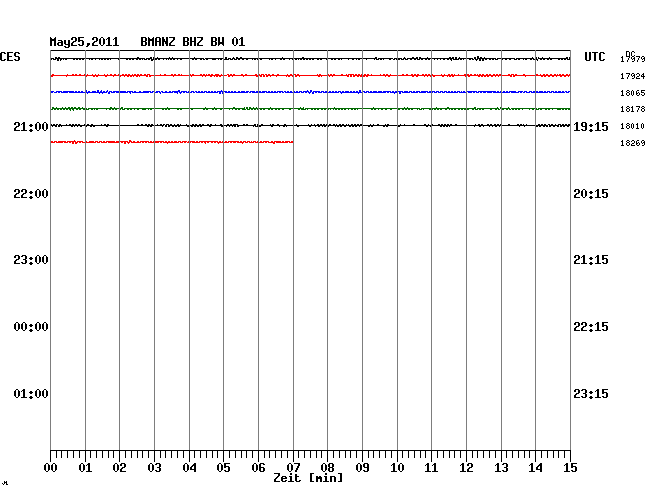
Task: Click the UTC time label 23:15
Action: tap(591, 394)
